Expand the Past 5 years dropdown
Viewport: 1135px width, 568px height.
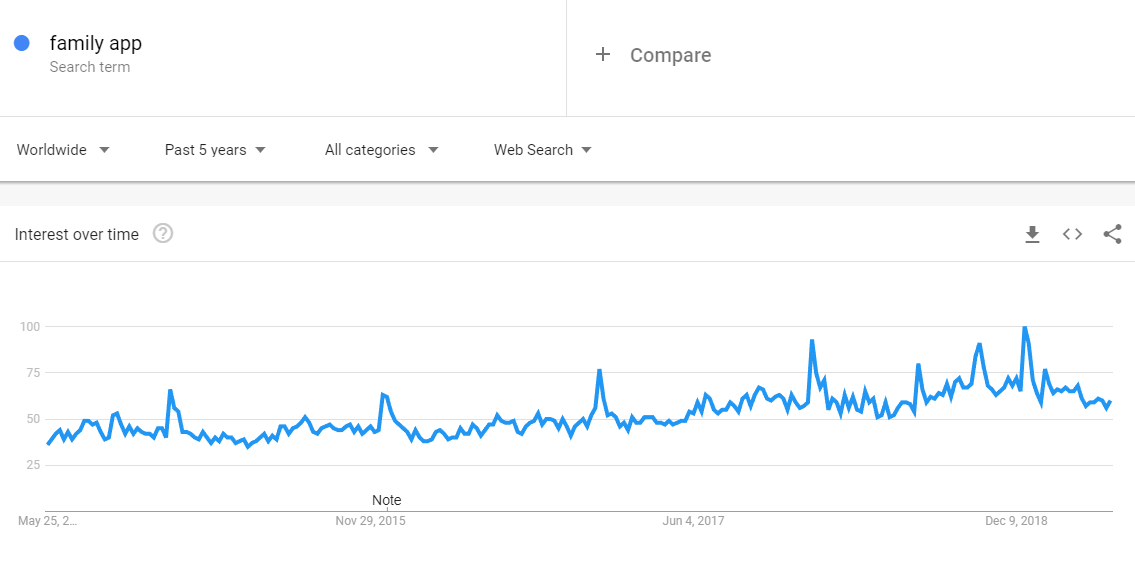[215, 150]
